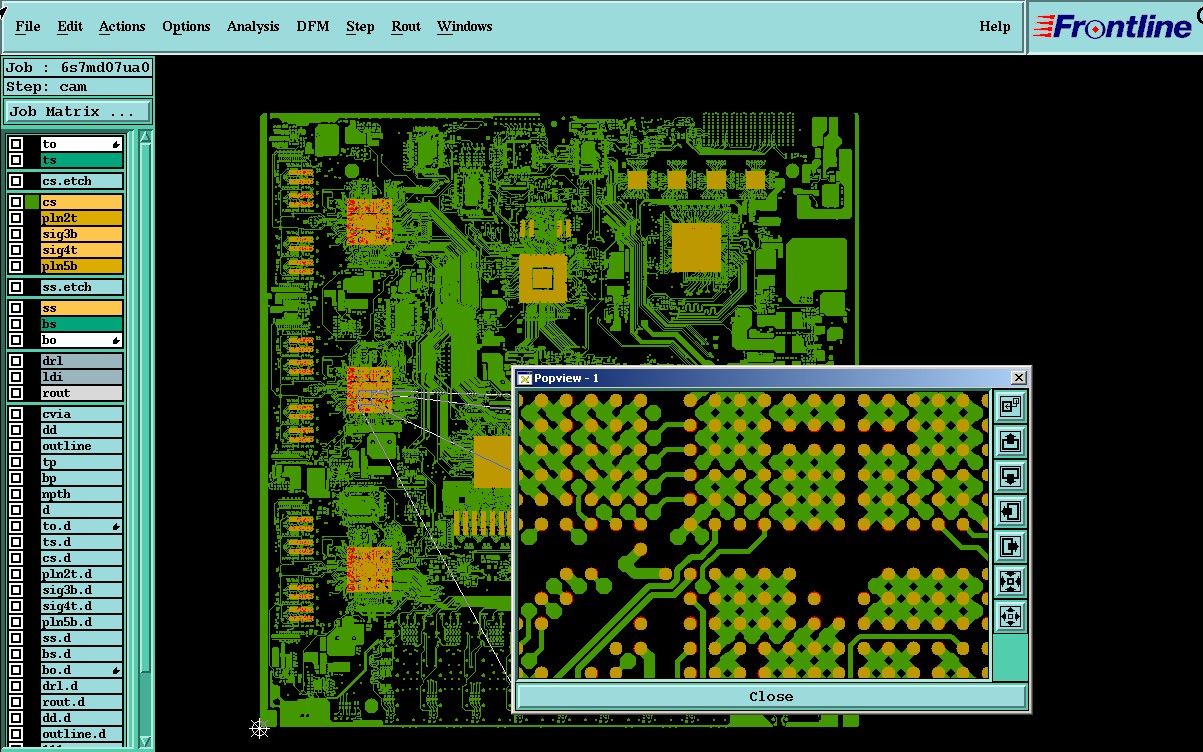Click the Popview title bar window icon
1203x752 pixels.
(x=524, y=377)
